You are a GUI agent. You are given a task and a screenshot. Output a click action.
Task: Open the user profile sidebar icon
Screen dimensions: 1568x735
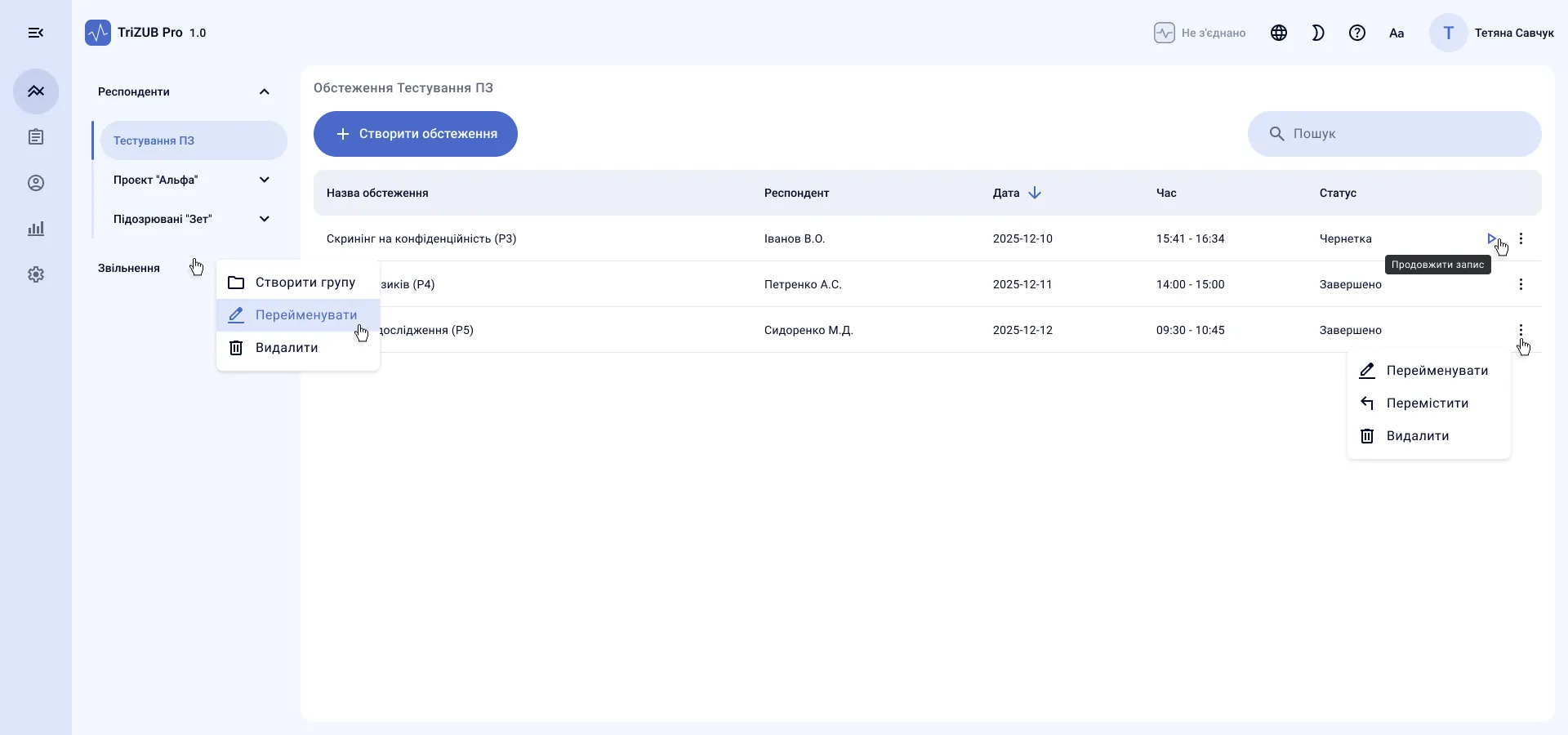(36, 183)
